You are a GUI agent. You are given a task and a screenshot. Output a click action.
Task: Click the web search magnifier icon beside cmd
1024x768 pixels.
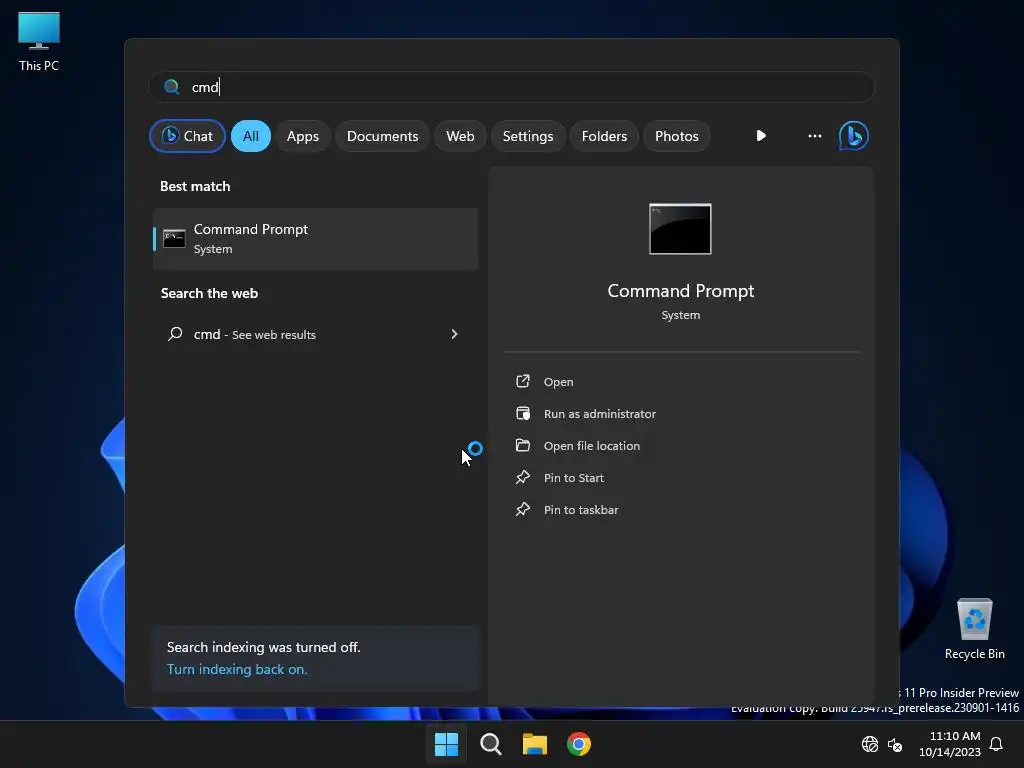coord(175,334)
